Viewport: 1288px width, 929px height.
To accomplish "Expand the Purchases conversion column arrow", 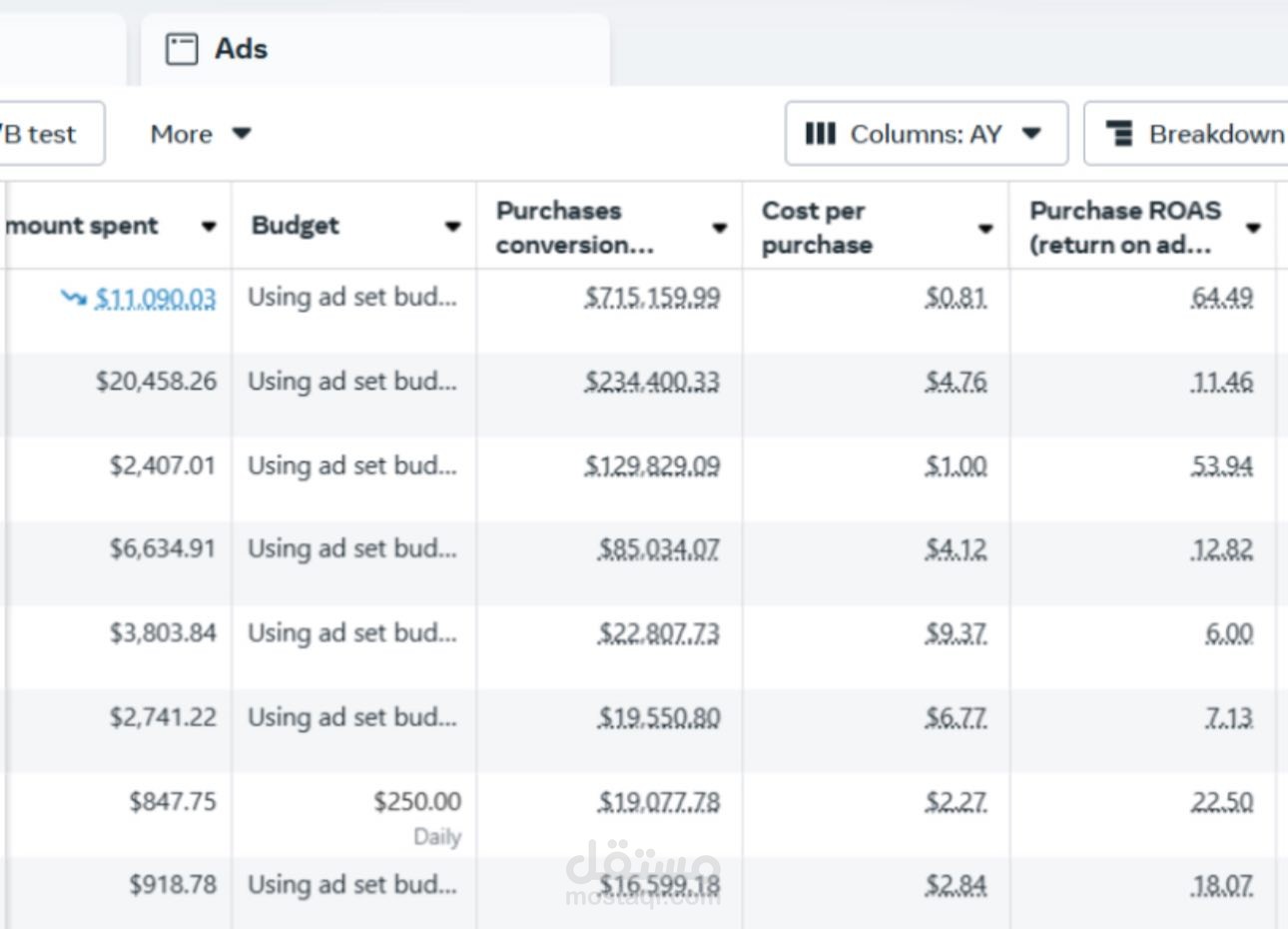I will click(719, 228).
